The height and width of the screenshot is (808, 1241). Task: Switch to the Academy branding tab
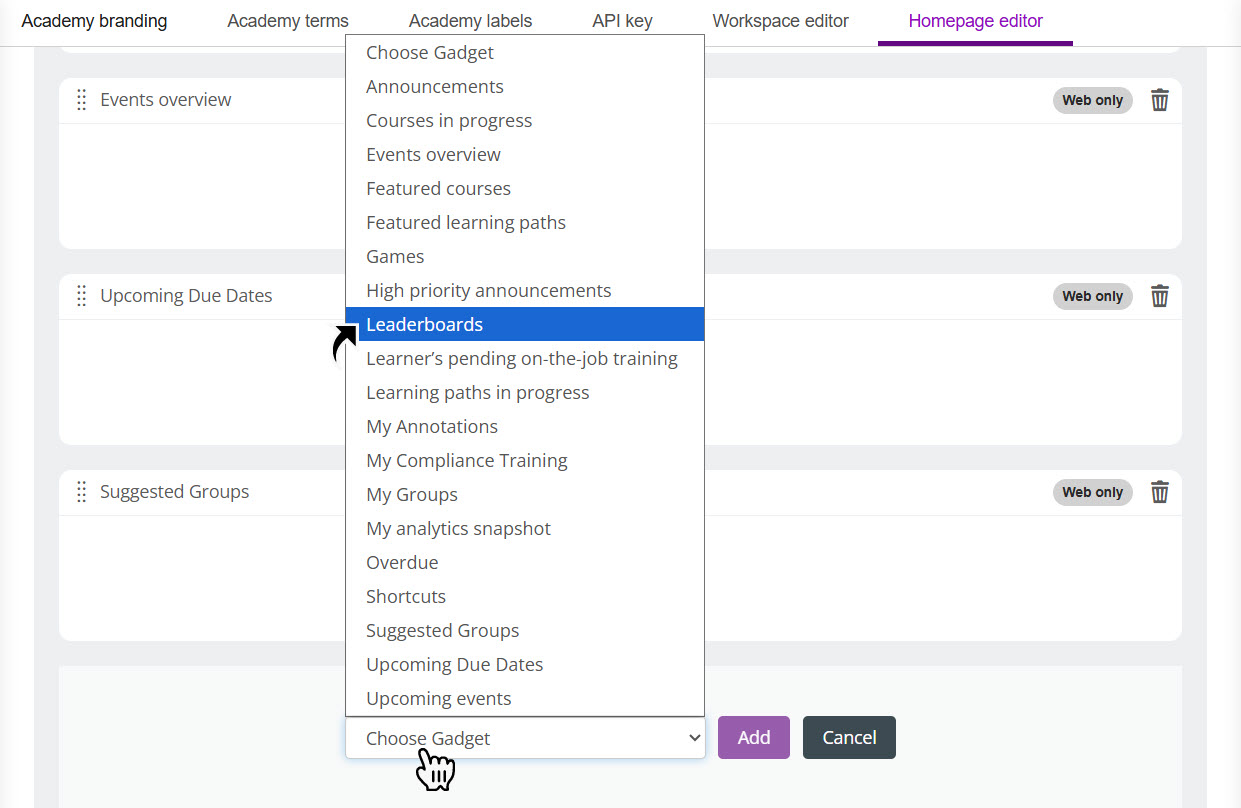point(94,21)
